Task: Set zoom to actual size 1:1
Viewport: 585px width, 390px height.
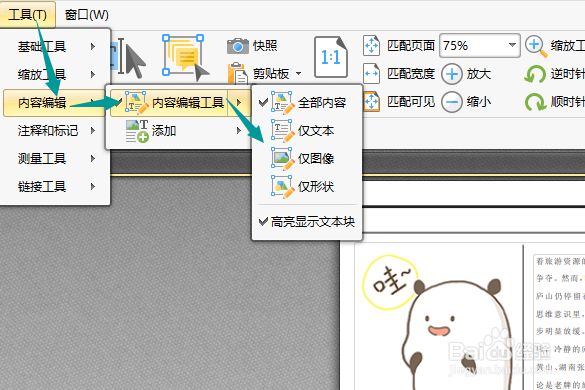Action: [331, 57]
